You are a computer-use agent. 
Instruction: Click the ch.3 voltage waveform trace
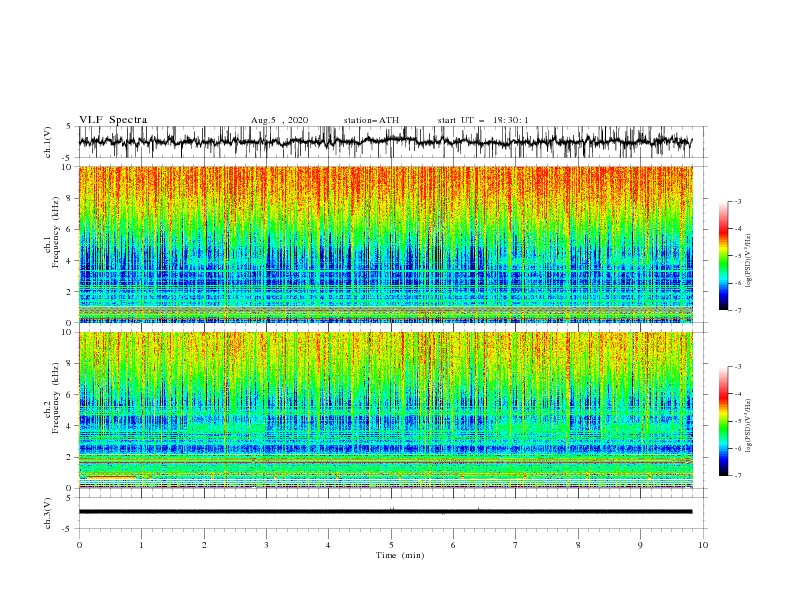tap(385, 512)
